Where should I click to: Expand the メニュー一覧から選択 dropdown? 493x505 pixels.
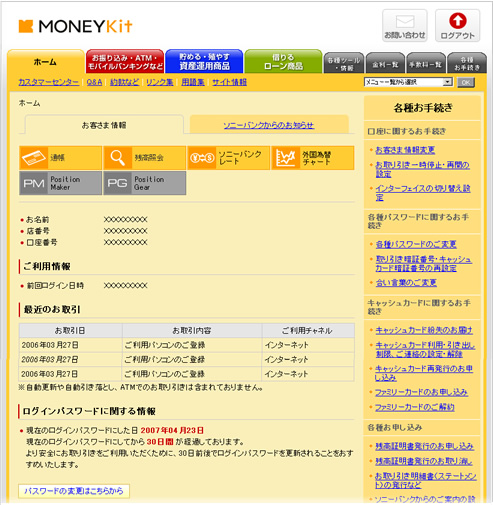408,82
